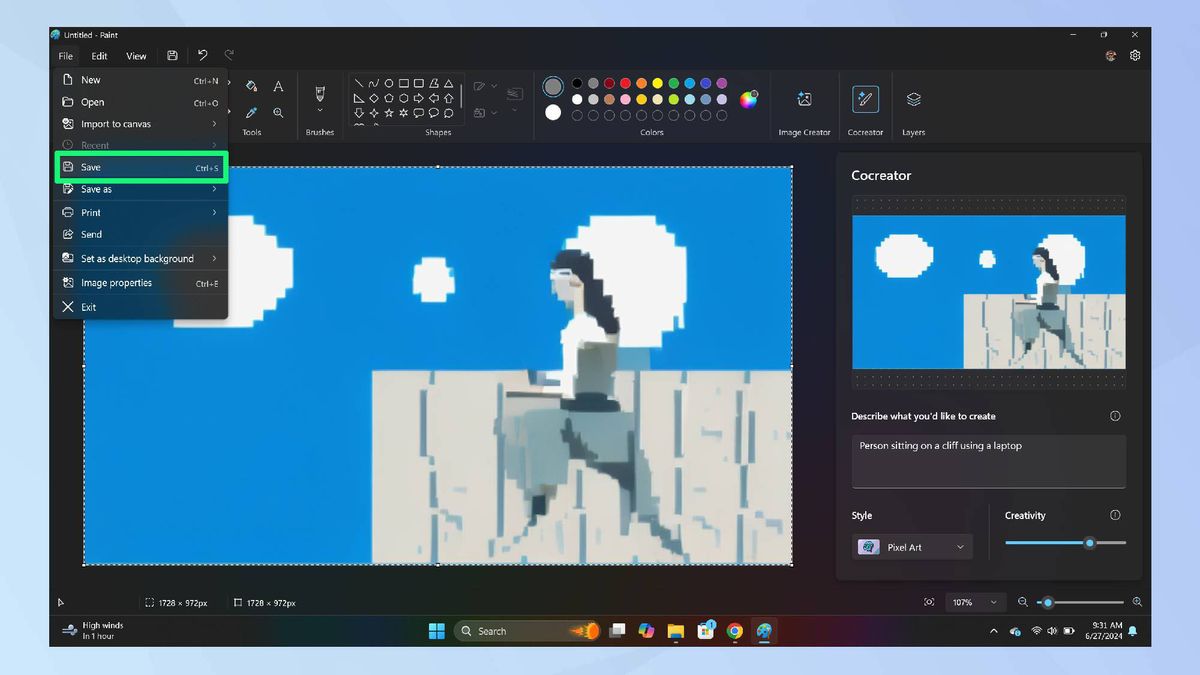Select the oval shape tool
The height and width of the screenshot is (675, 1200).
(x=388, y=85)
